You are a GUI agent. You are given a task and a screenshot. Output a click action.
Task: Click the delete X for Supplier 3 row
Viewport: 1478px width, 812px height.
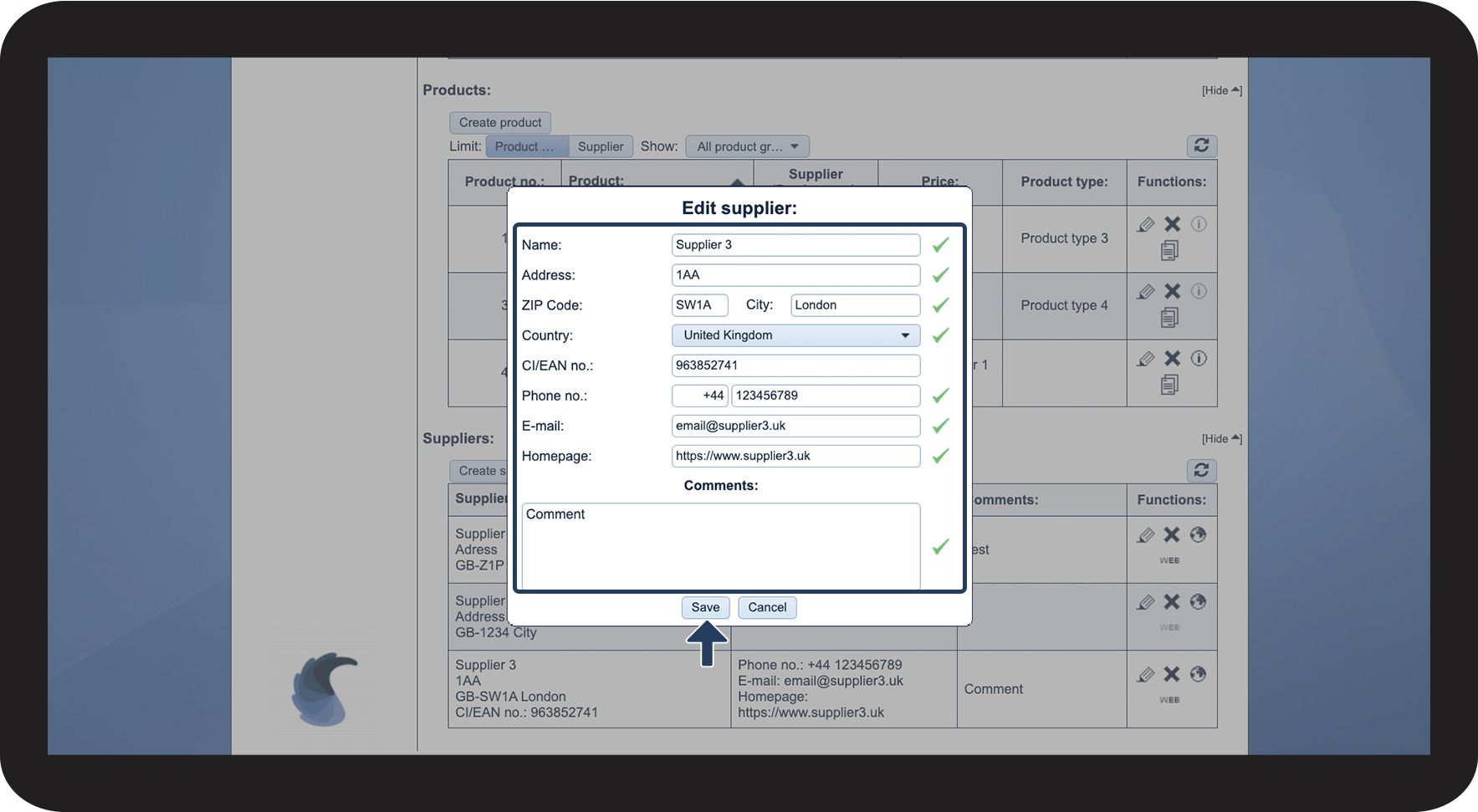pos(1172,674)
